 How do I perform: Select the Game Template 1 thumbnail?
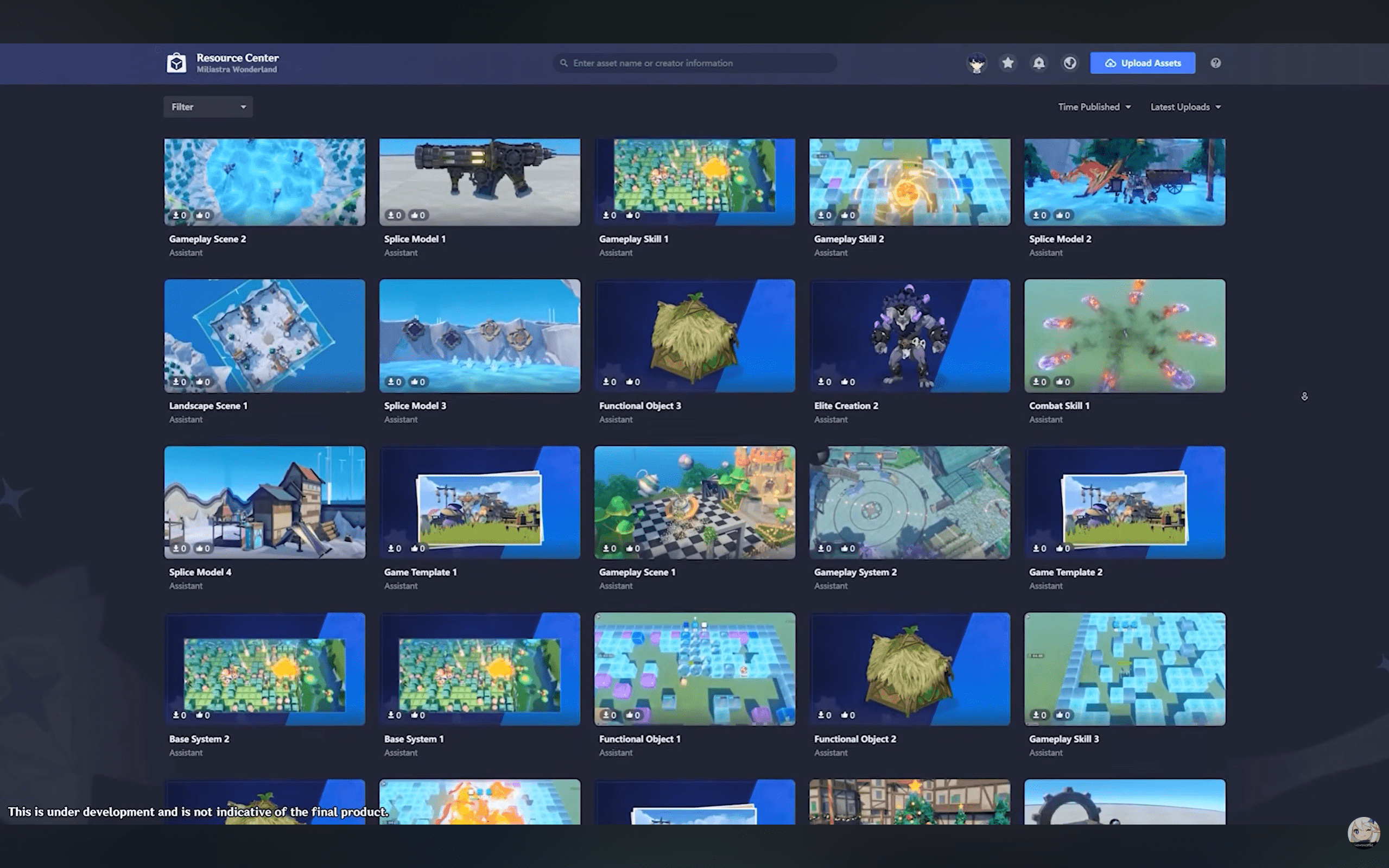click(x=480, y=502)
